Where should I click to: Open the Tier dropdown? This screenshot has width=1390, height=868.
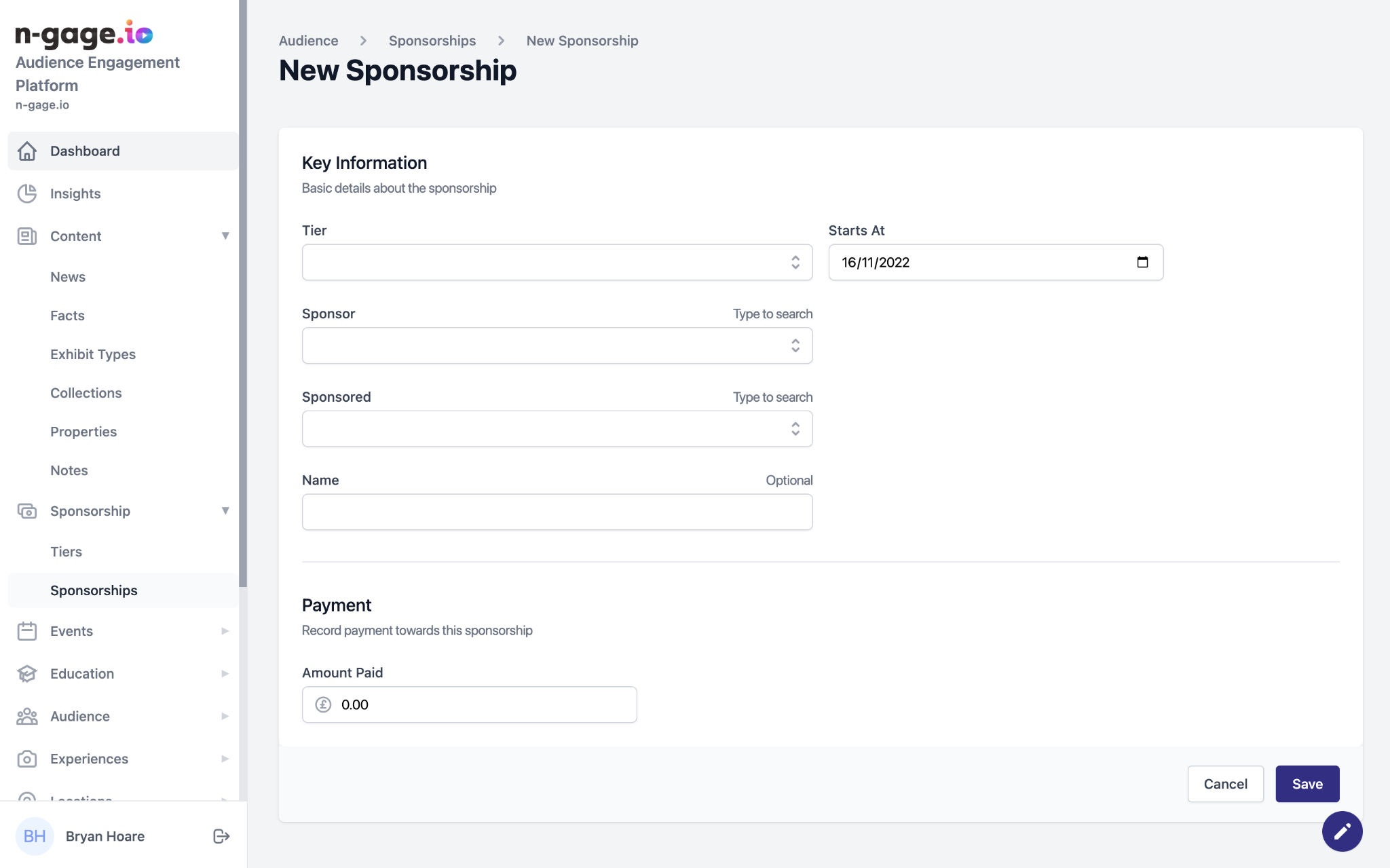(557, 263)
